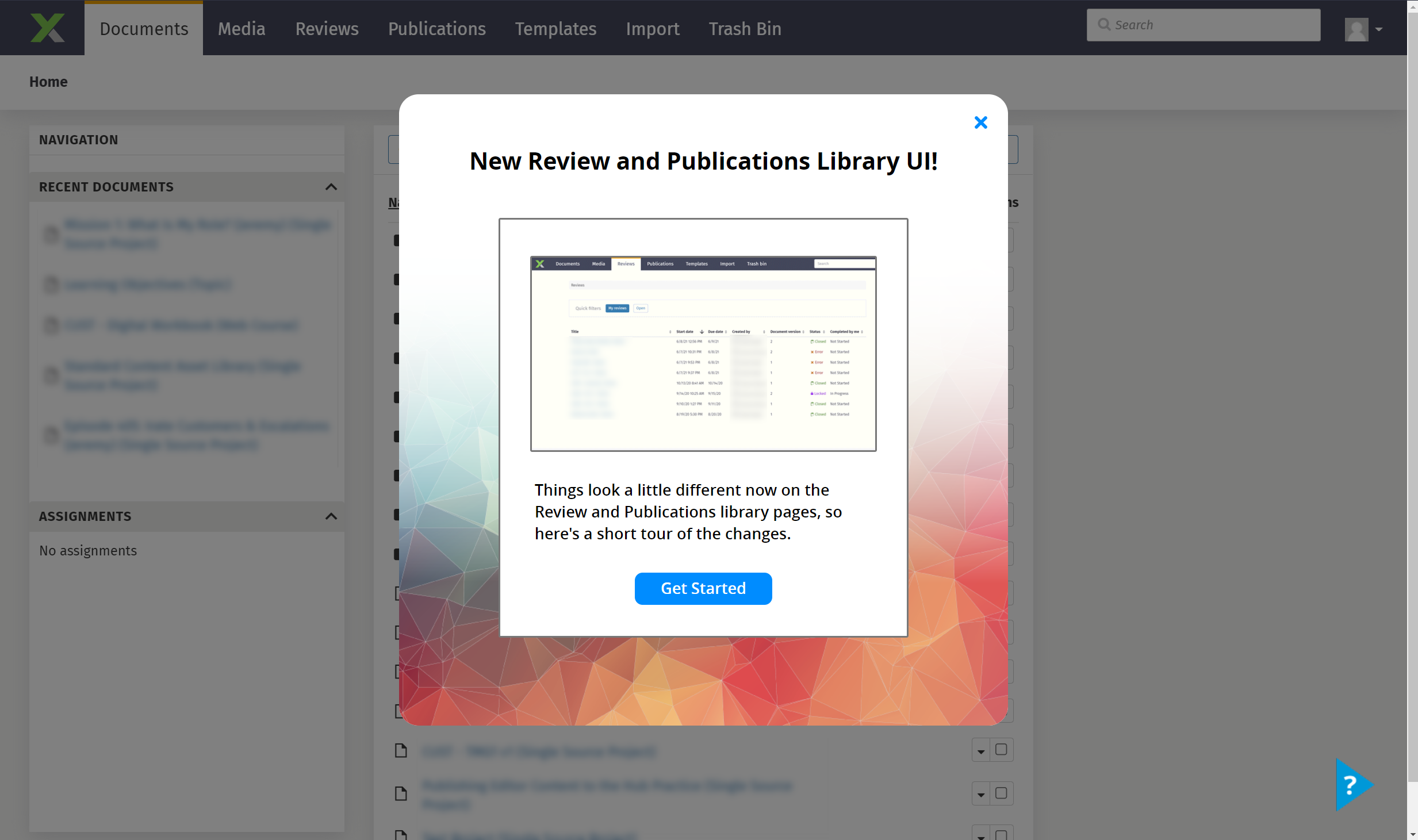Open the Trash Bin tab
Viewport: 1418px width, 840px height.
[745, 29]
